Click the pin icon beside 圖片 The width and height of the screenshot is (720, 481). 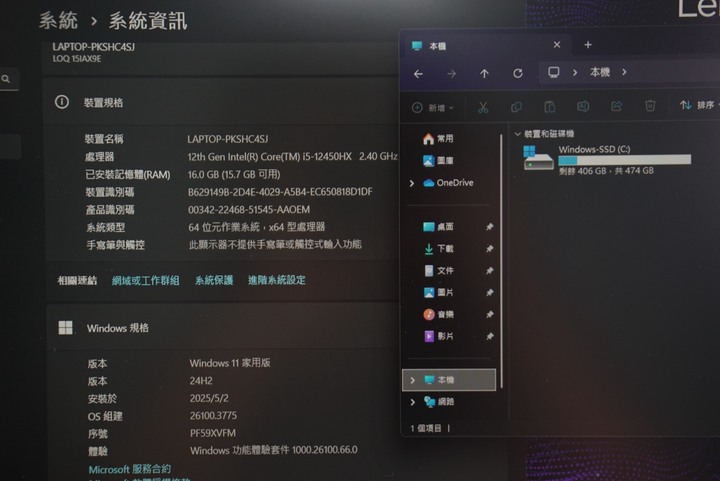pos(489,292)
